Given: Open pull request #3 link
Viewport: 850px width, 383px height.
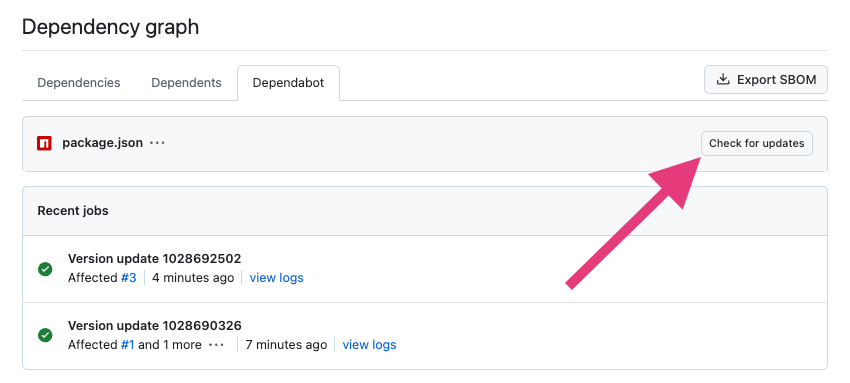Looking at the screenshot, I should point(128,278).
